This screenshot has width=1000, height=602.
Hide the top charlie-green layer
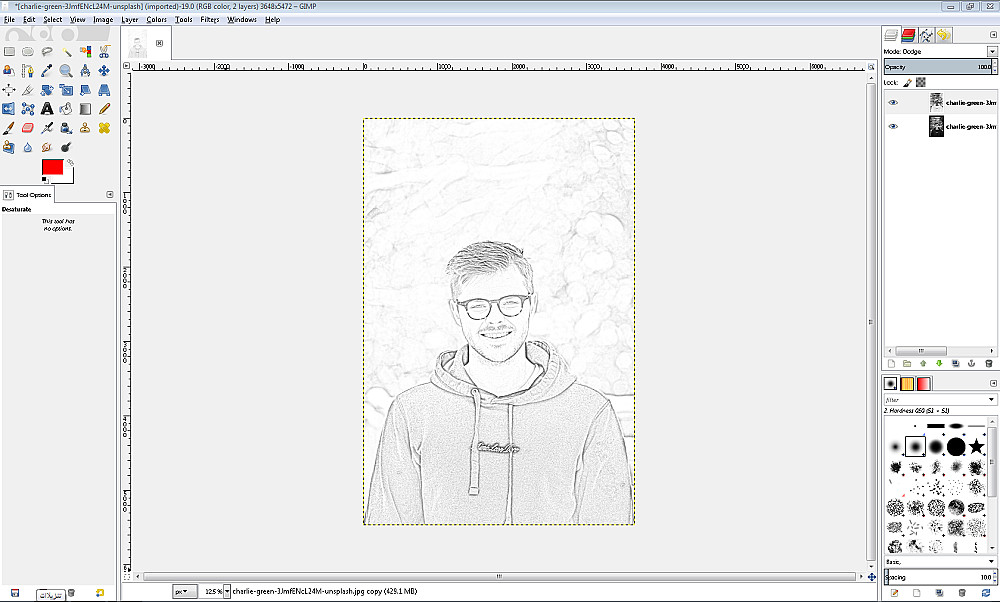[x=893, y=102]
